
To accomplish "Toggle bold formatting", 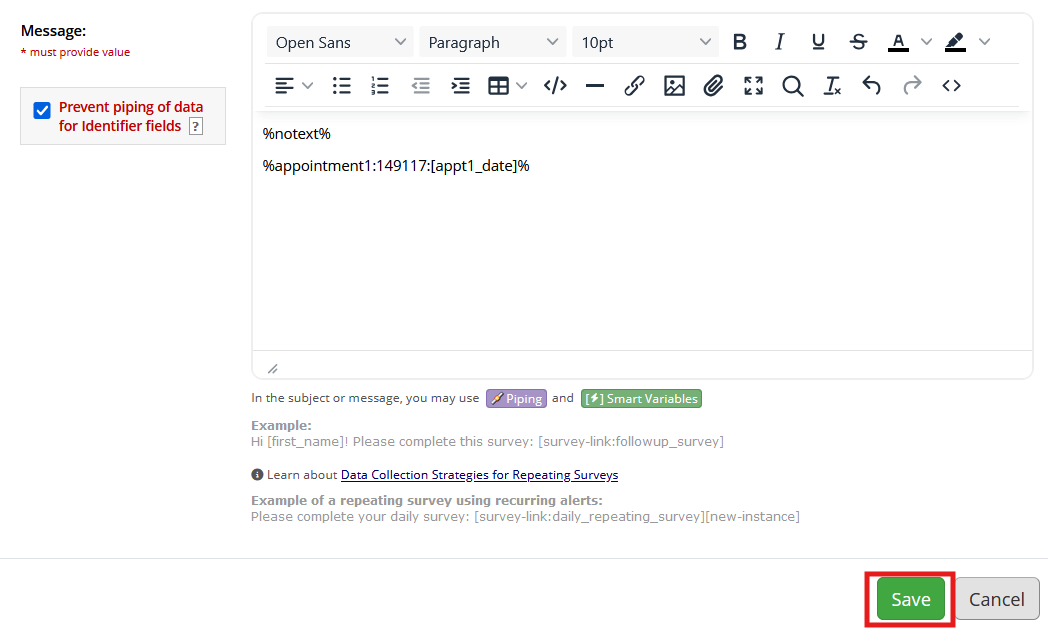I will (739, 42).
